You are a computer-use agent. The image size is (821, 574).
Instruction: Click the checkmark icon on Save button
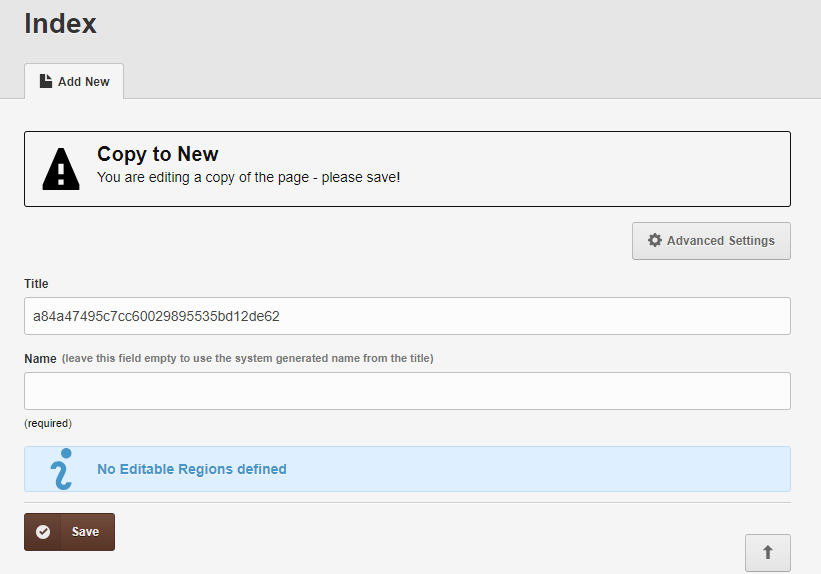point(43,532)
